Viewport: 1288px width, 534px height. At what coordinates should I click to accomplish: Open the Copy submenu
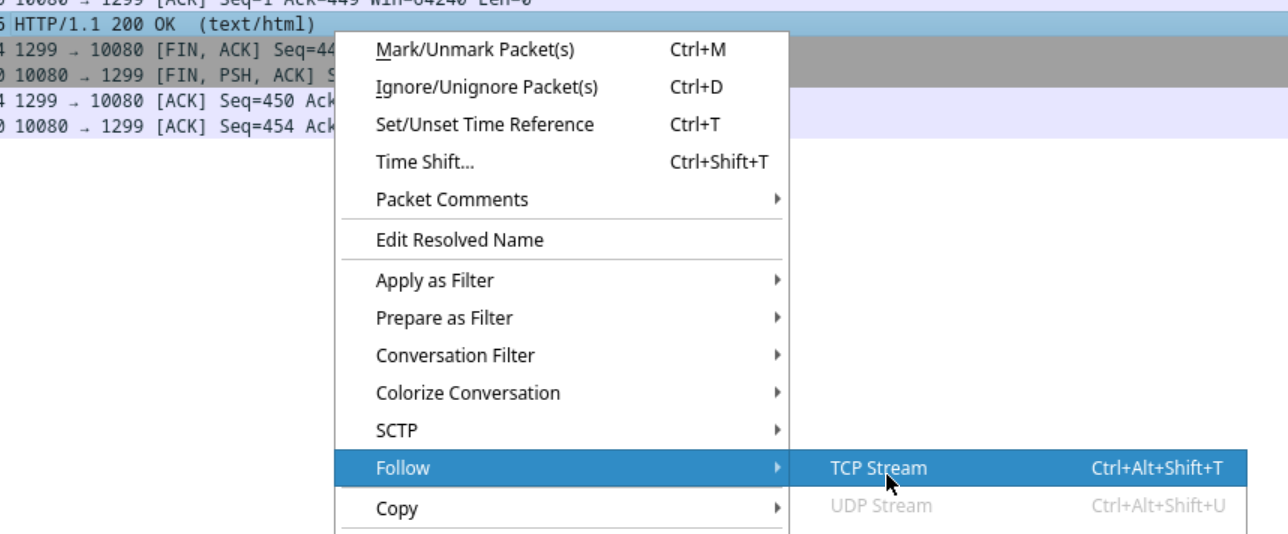coord(396,509)
